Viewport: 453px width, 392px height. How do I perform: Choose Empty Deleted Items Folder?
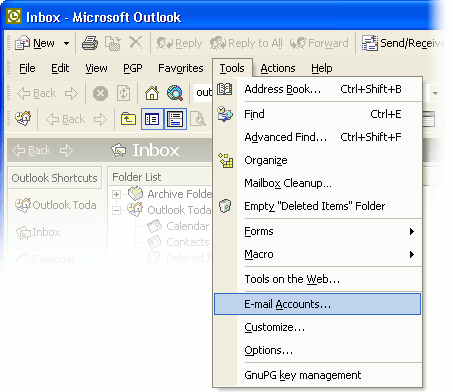tap(318, 206)
